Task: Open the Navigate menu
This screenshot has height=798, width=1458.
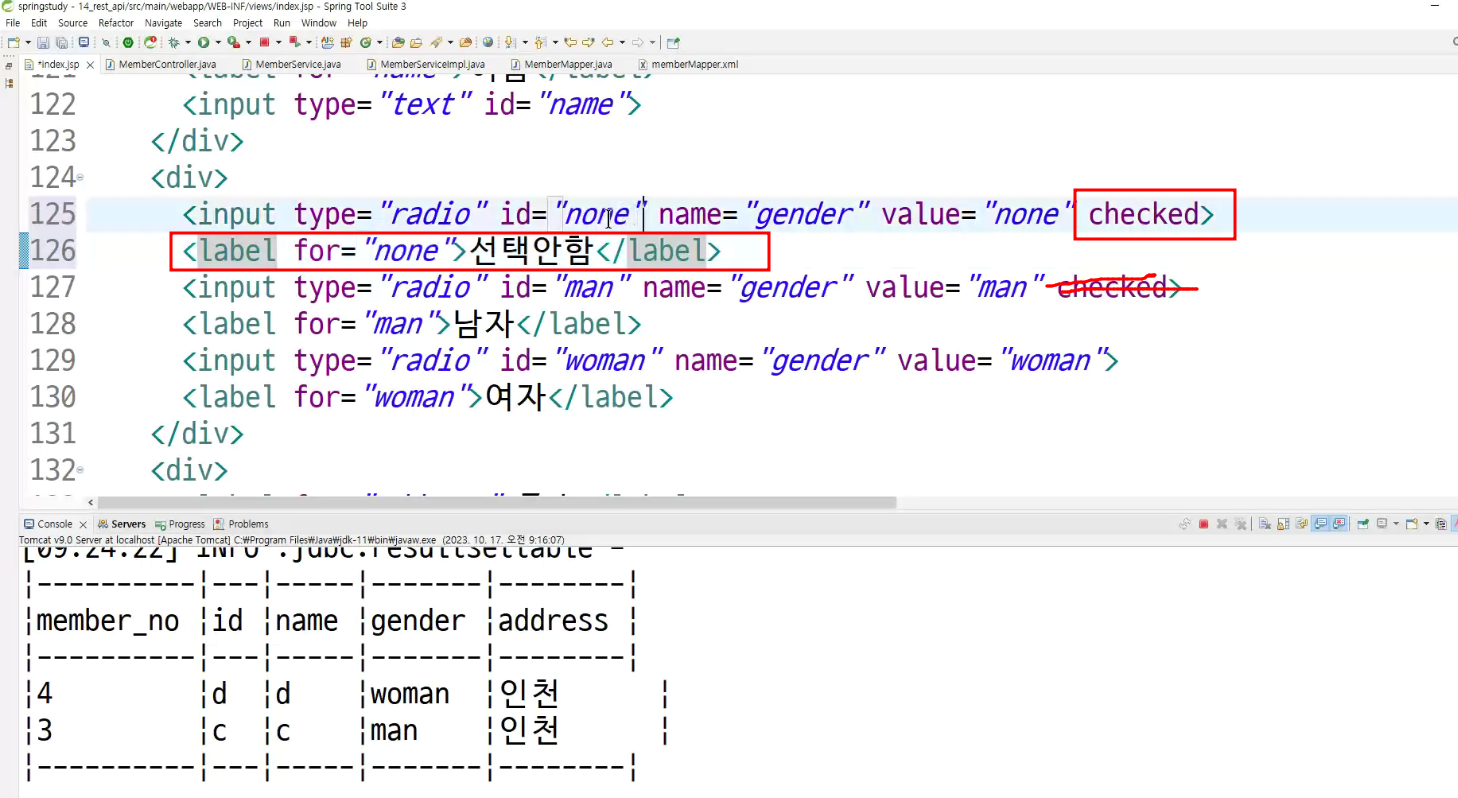Action: tap(164, 23)
